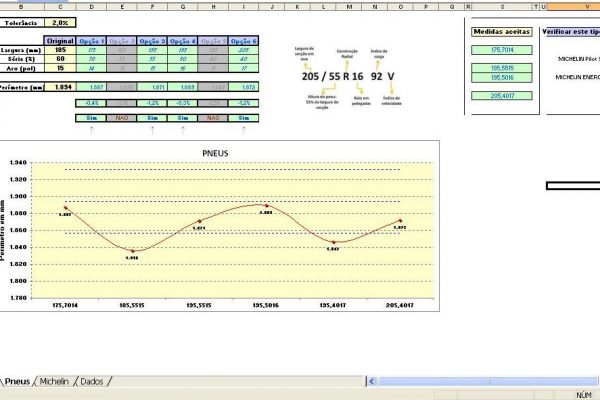This screenshot has width=600, height=400.
Task: Select the Pneus sheet tab
Action: [x=17, y=382]
